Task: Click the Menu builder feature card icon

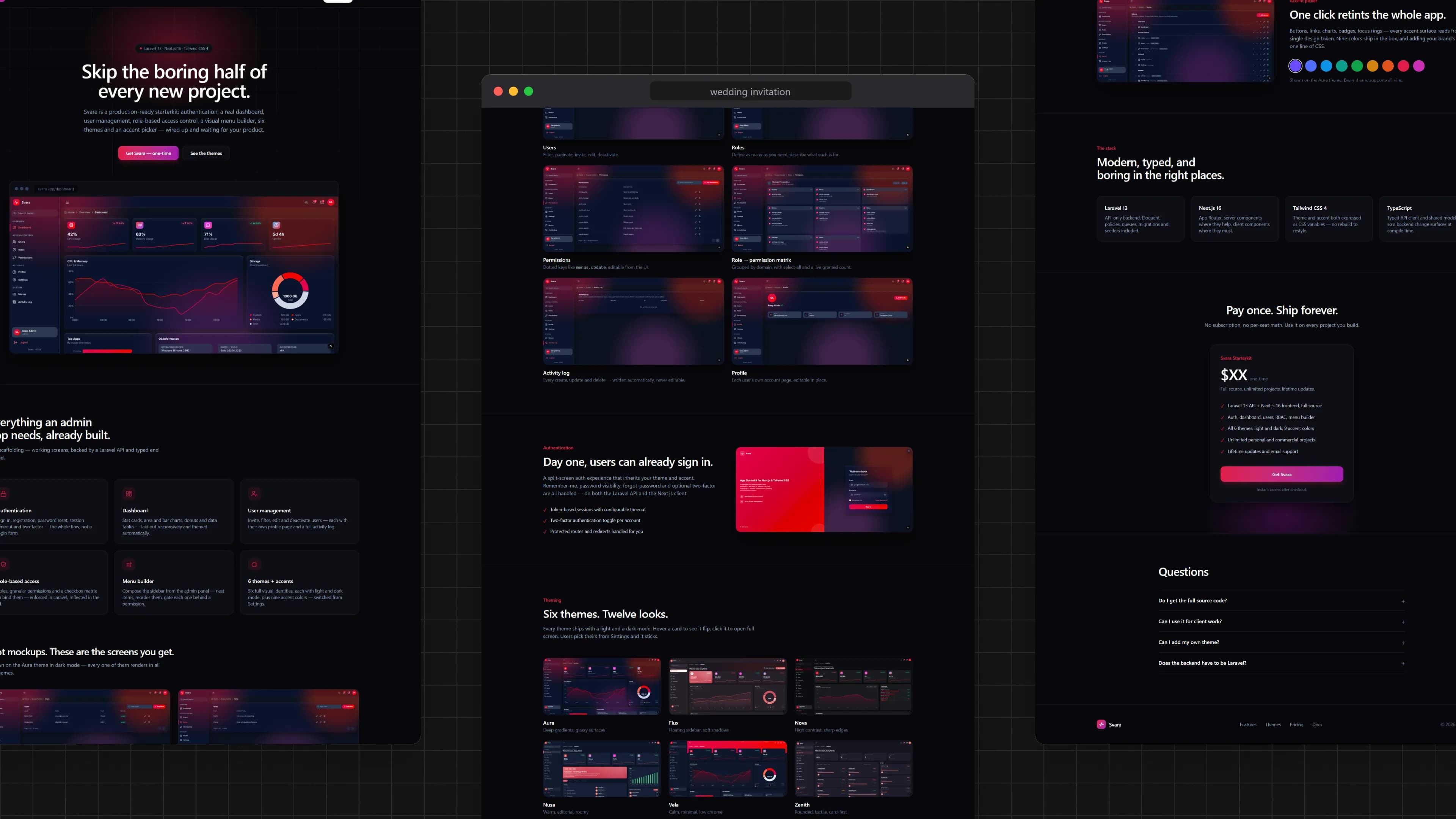Action: [129, 565]
